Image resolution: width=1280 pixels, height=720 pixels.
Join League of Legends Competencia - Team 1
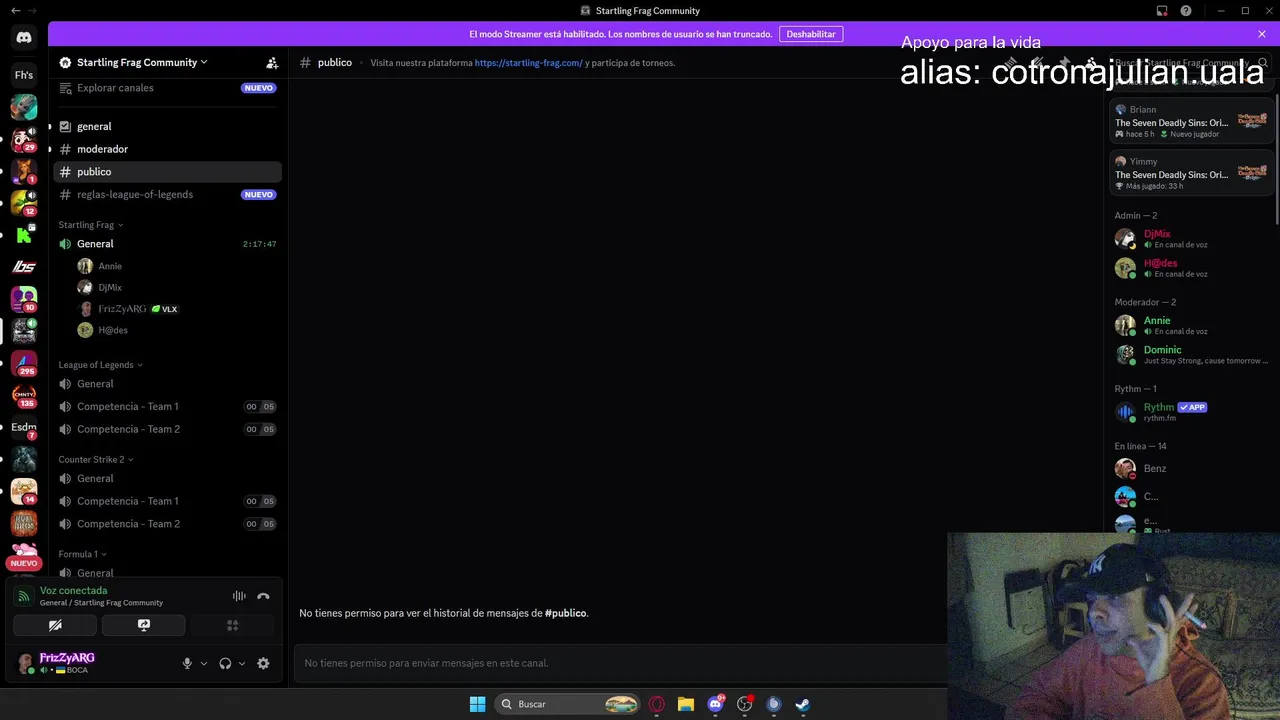pos(167,407)
